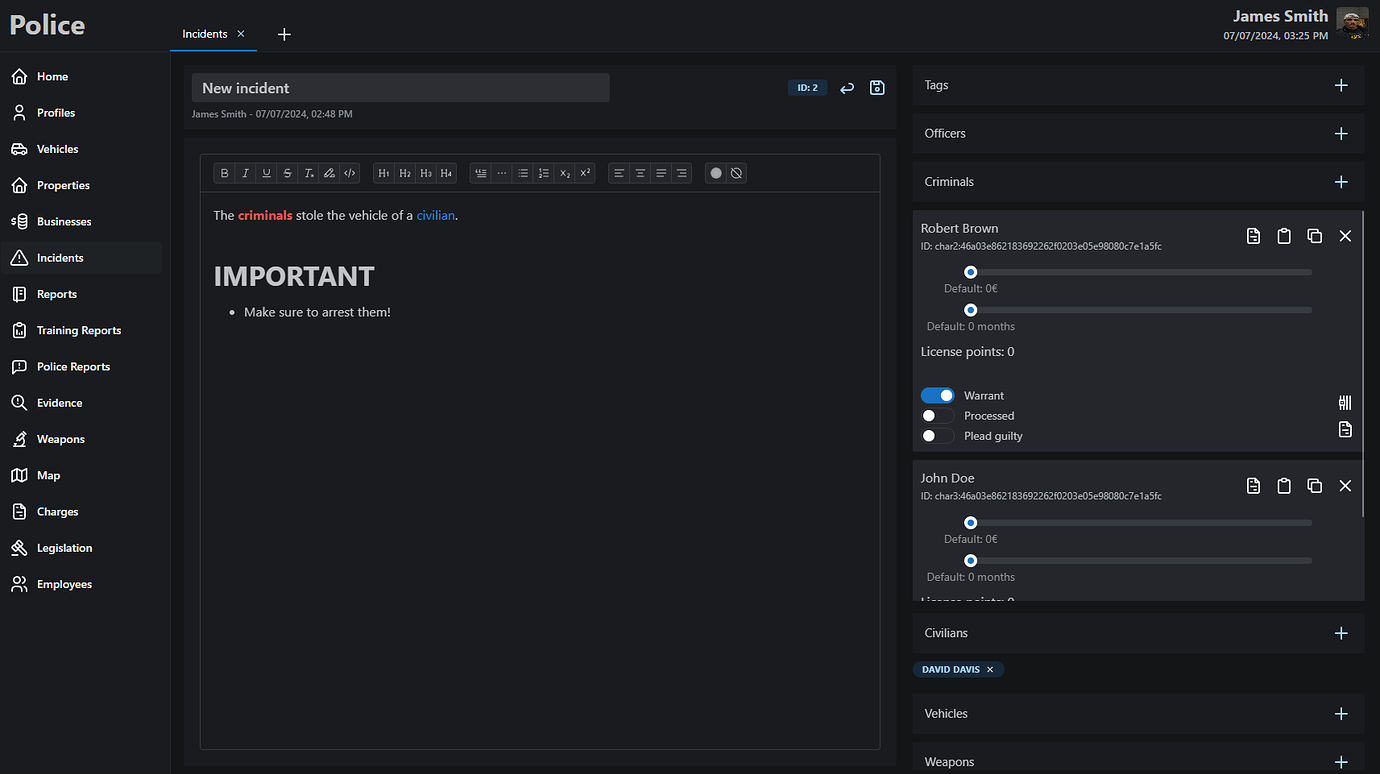
Task: Select the strikethrough formatting icon
Action: (287, 172)
